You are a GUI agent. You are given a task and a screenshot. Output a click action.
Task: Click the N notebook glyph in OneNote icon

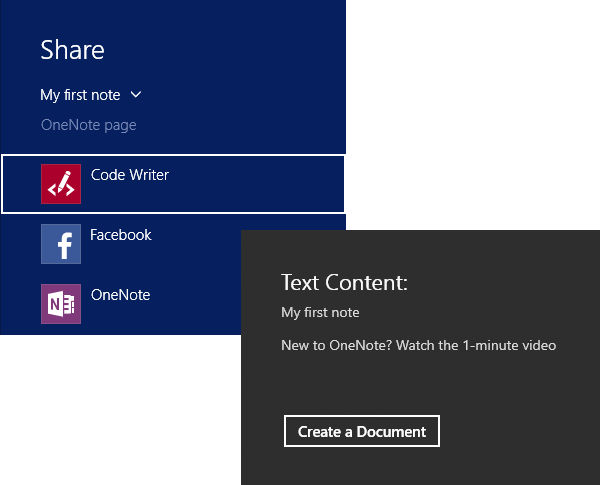(55, 304)
